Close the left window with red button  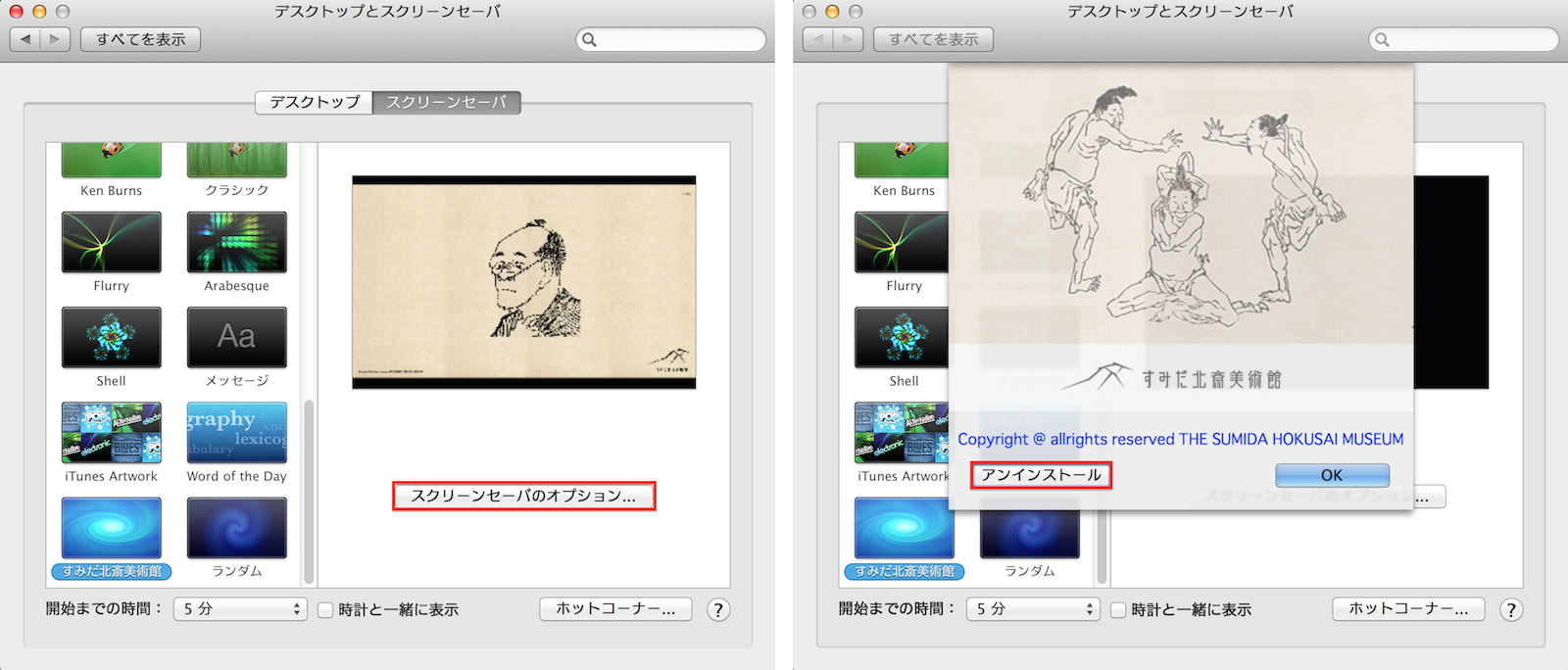click(16, 11)
